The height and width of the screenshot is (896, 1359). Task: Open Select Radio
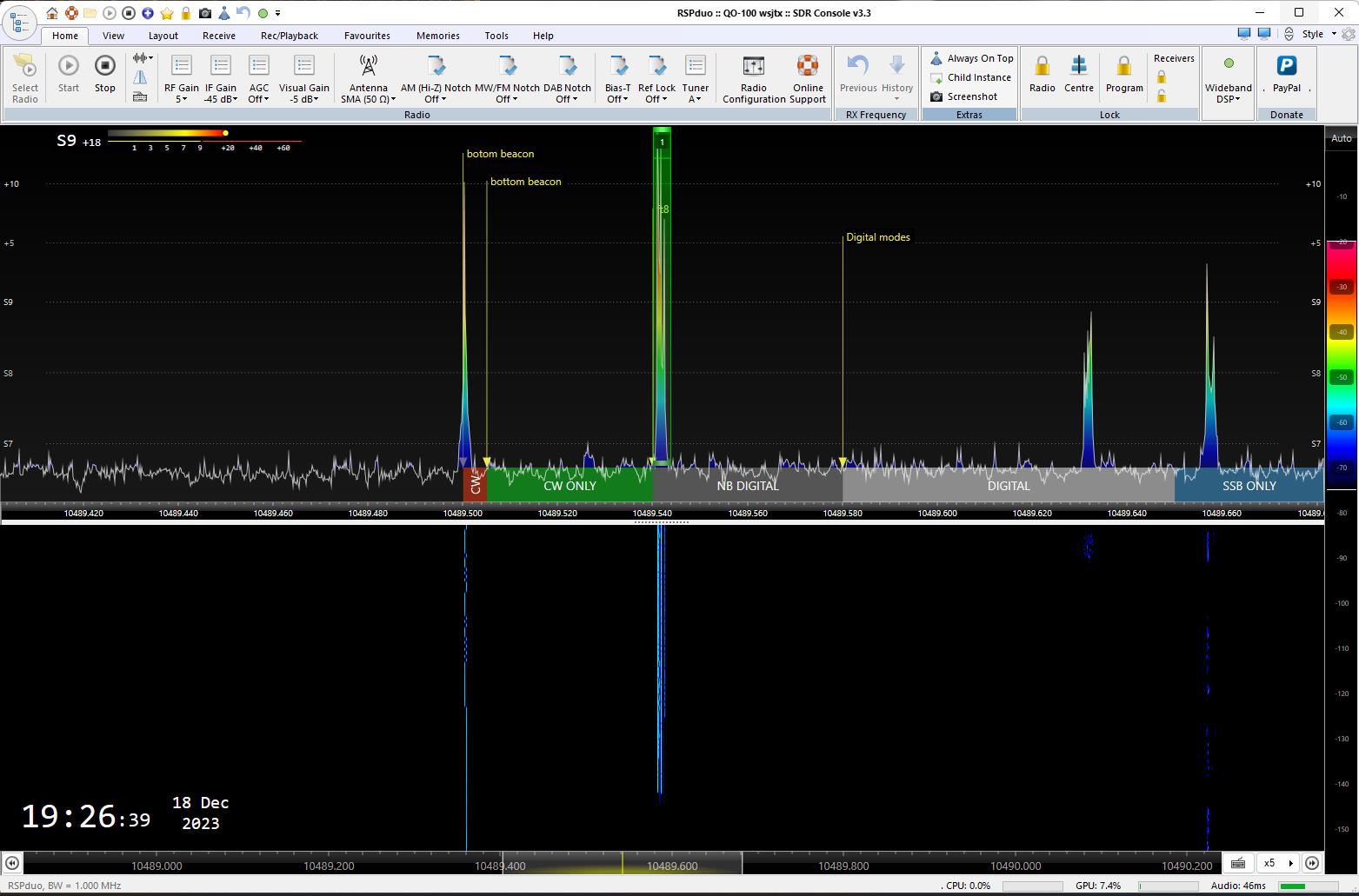pyautogui.click(x=25, y=77)
